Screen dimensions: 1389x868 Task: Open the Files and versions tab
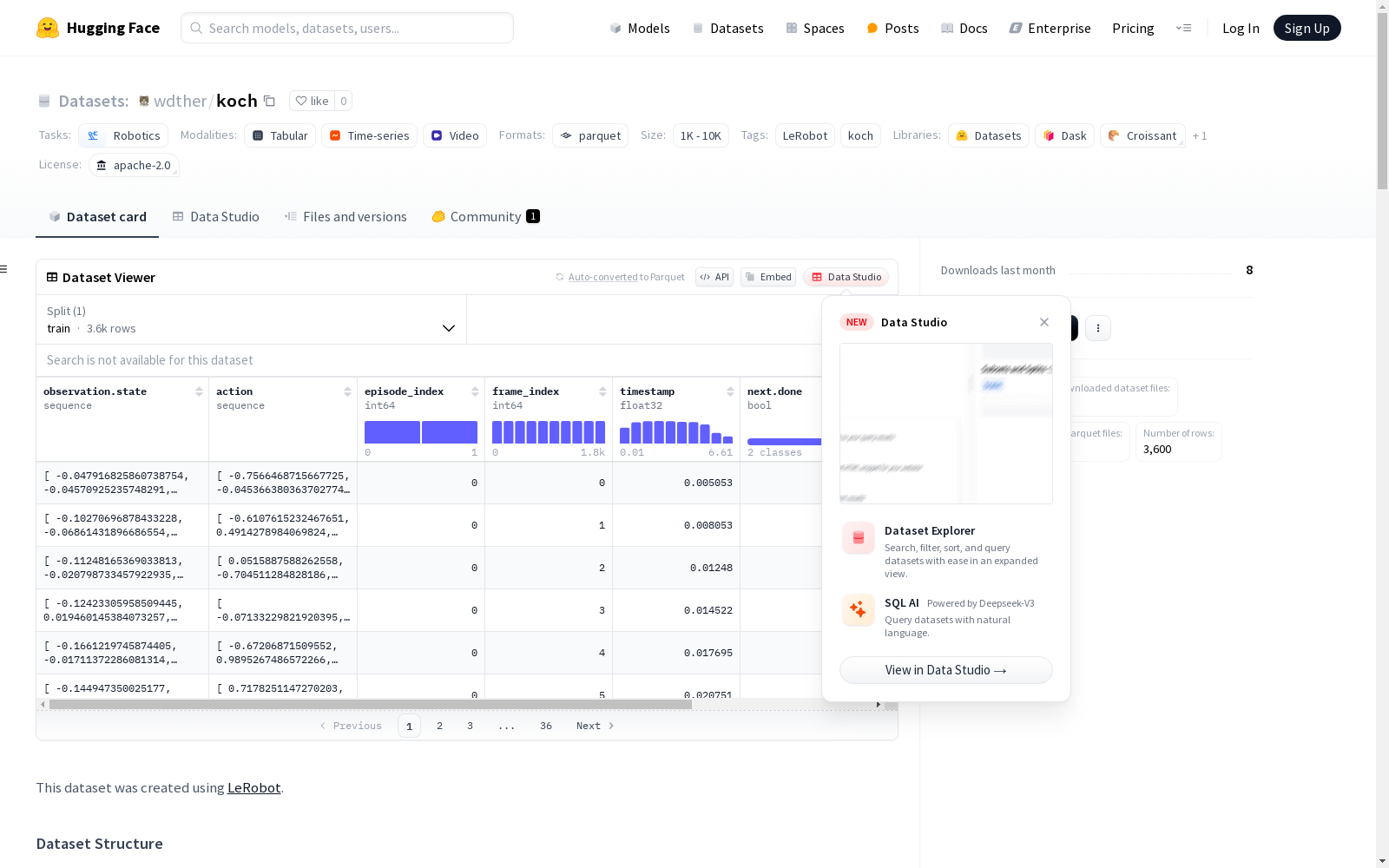(x=346, y=217)
